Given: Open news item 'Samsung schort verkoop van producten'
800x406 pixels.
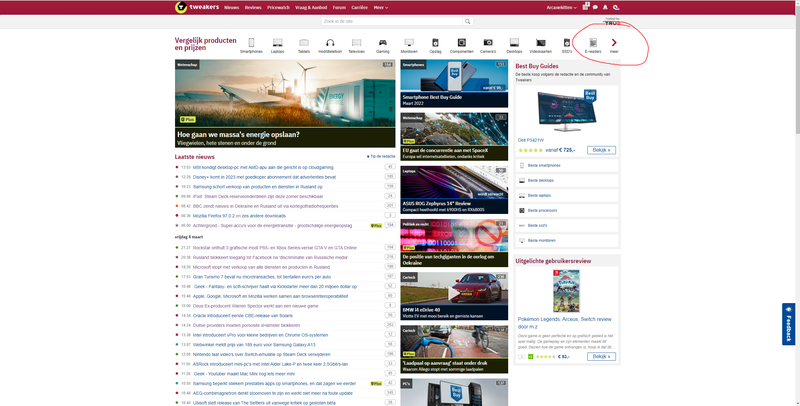Looking at the screenshot, I should click(x=258, y=187).
